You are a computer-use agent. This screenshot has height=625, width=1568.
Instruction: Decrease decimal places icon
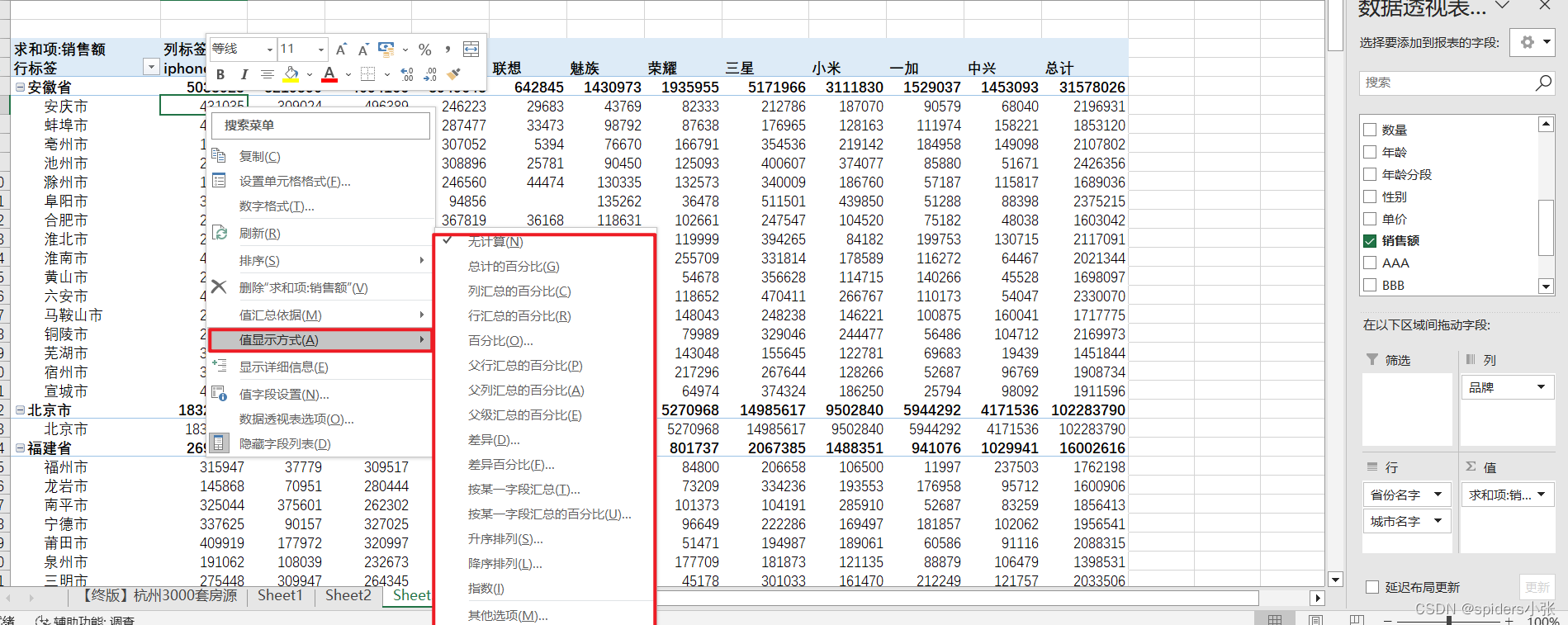(430, 74)
